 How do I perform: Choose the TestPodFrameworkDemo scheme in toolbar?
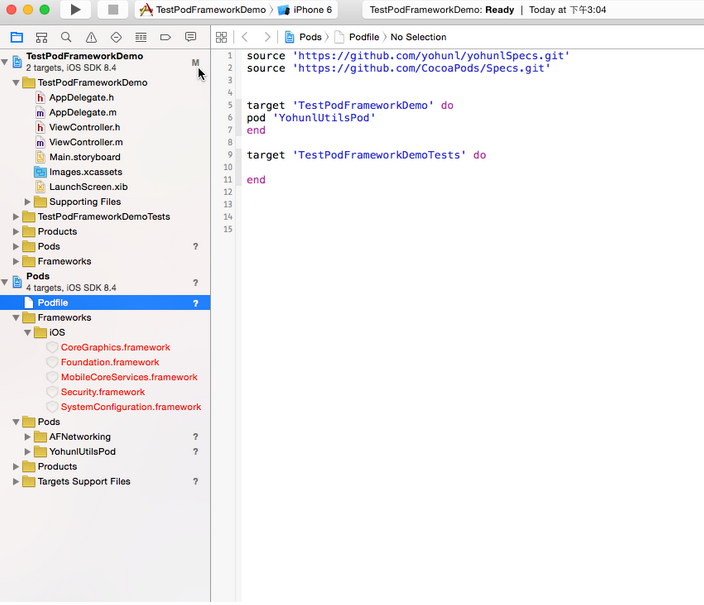203,10
